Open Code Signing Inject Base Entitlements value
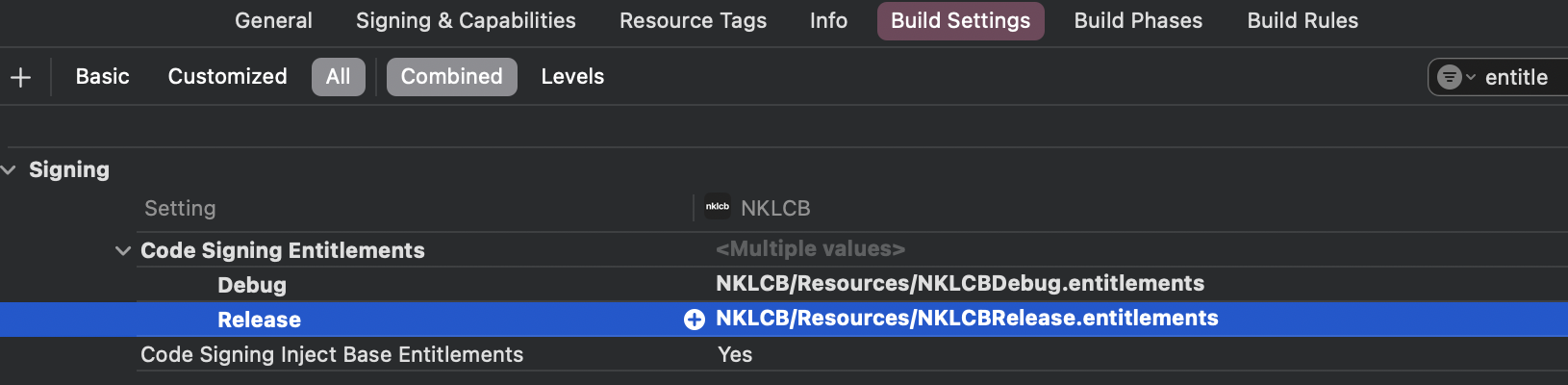The width and height of the screenshot is (1568, 385). [735, 354]
